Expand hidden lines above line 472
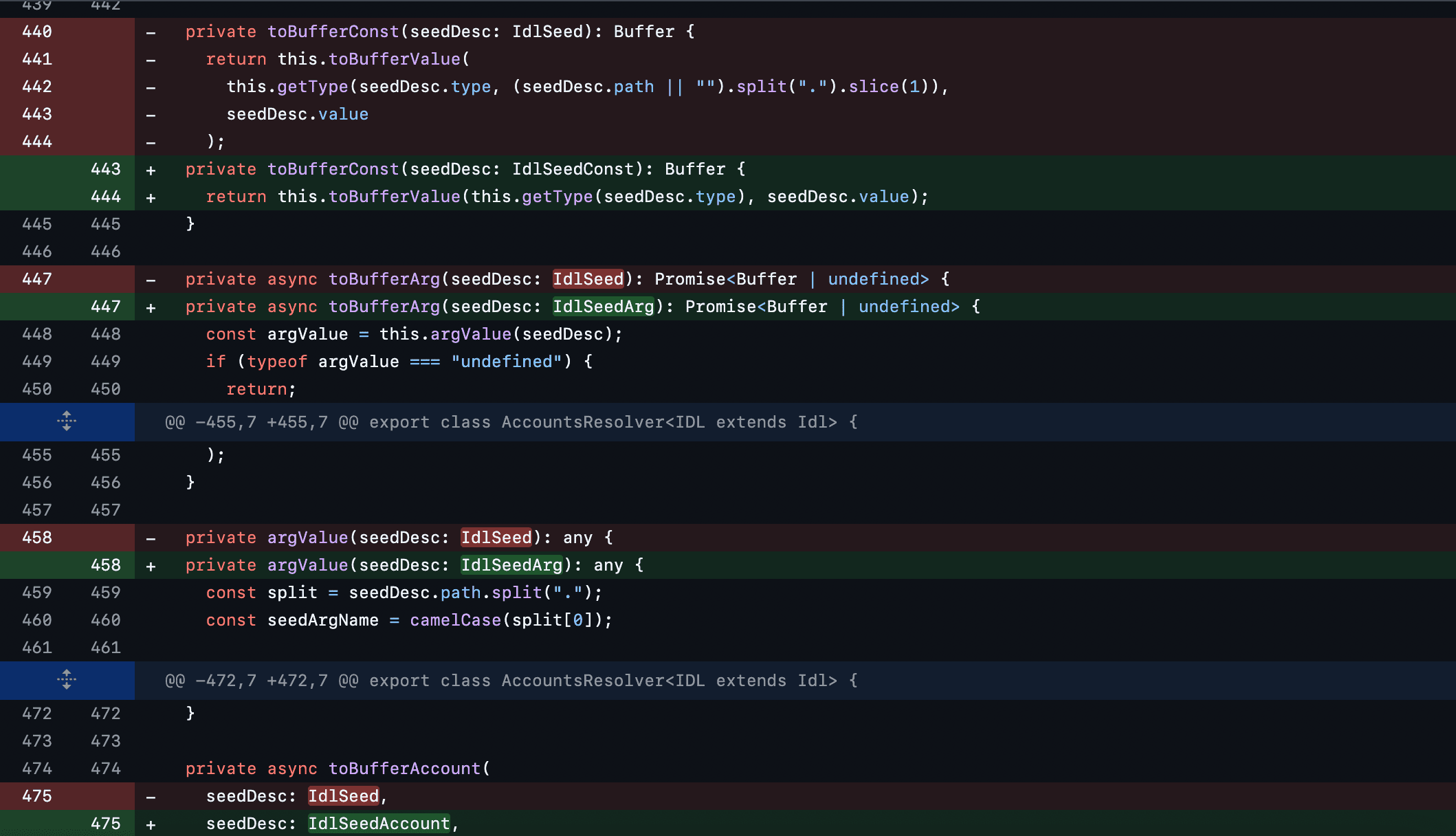 (x=67, y=680)
